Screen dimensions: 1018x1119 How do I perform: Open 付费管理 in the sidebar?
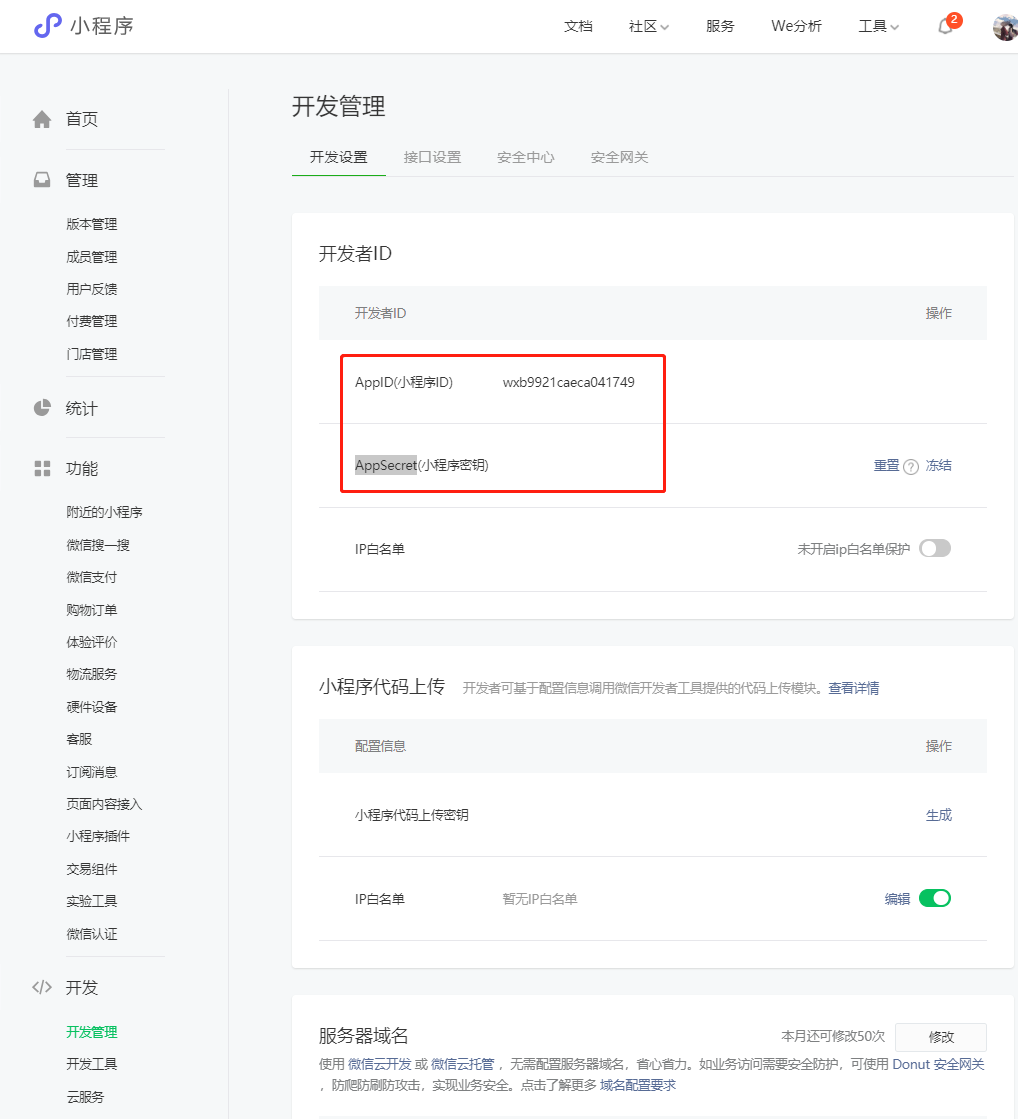point(91,321)
